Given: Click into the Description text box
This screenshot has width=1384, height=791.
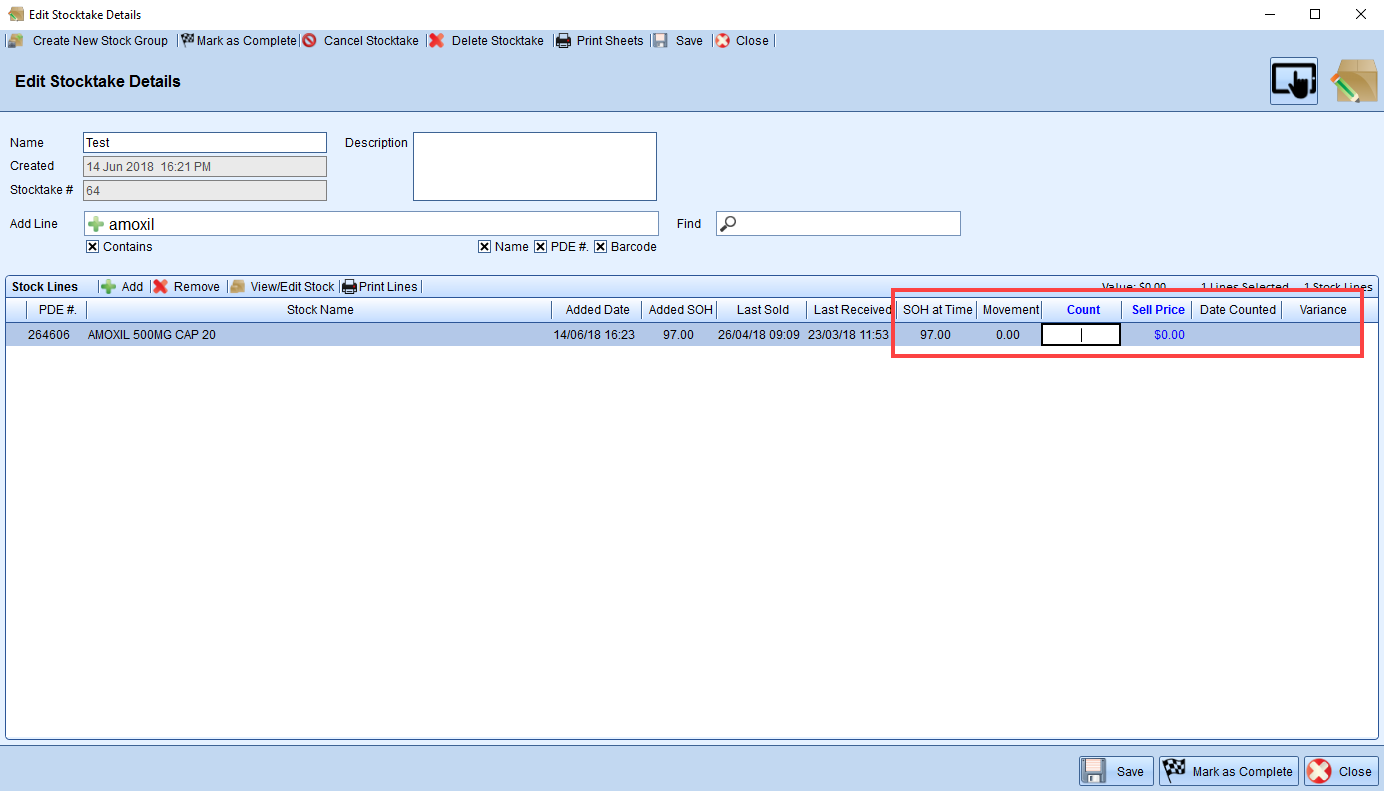Looking at the screenshot, I should 535,166.
